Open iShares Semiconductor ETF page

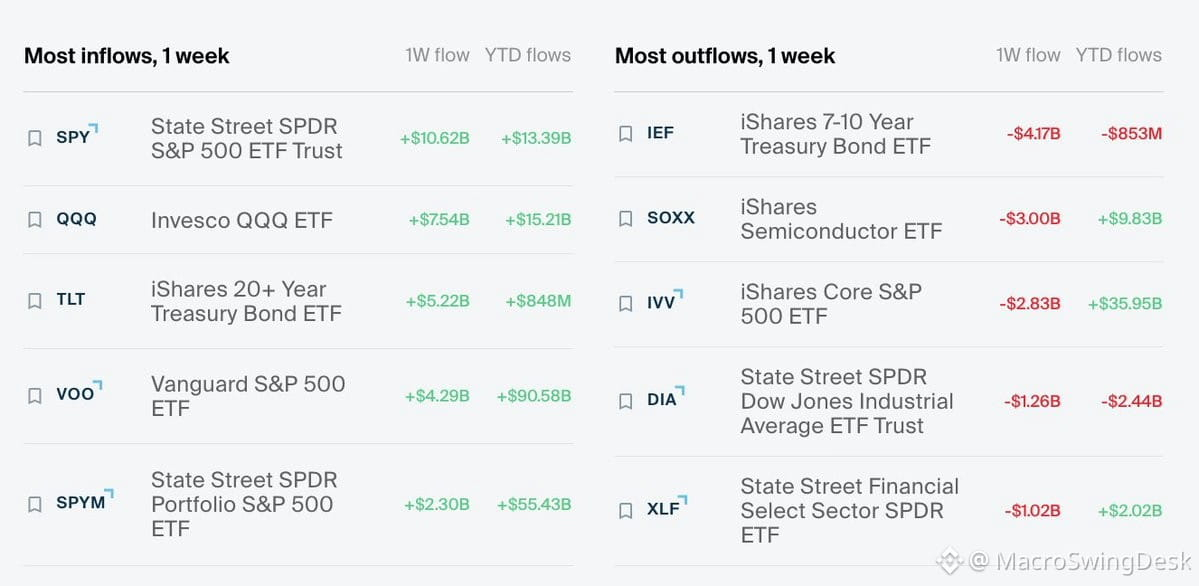(841, 219)
